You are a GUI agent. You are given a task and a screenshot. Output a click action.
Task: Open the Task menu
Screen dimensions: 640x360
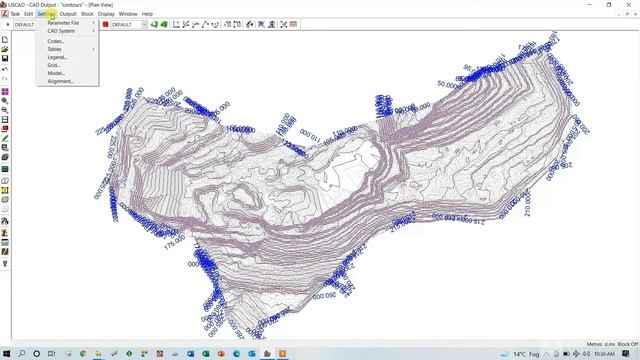click(15, 14)
